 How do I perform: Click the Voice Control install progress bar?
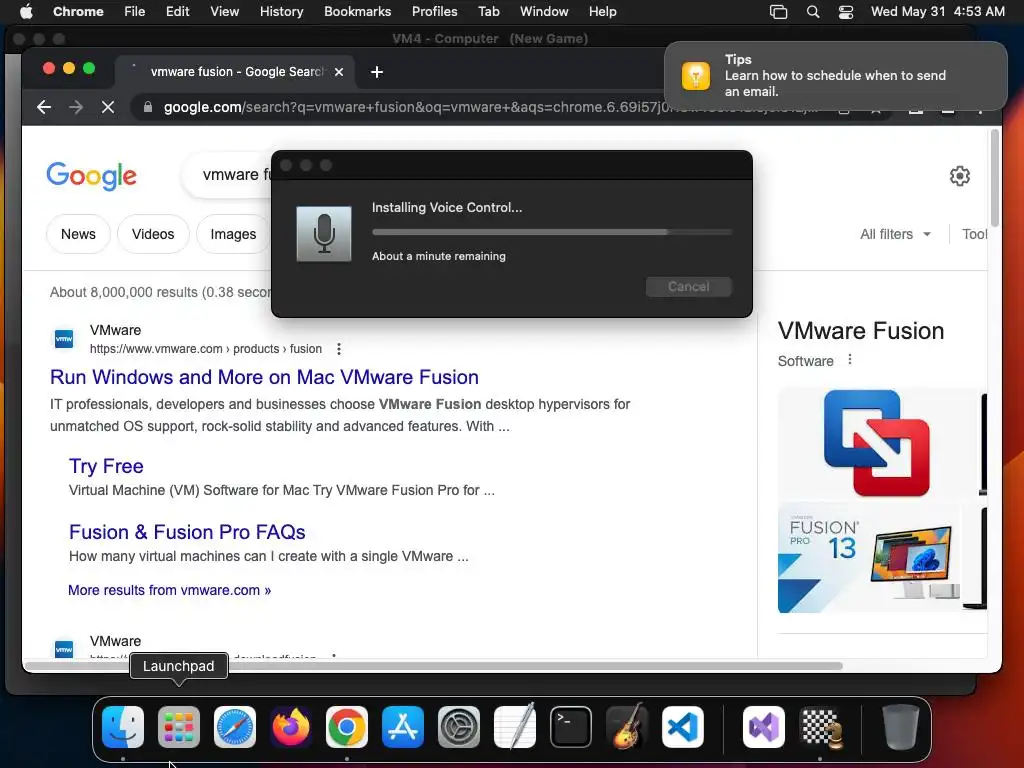click(552, 232)
